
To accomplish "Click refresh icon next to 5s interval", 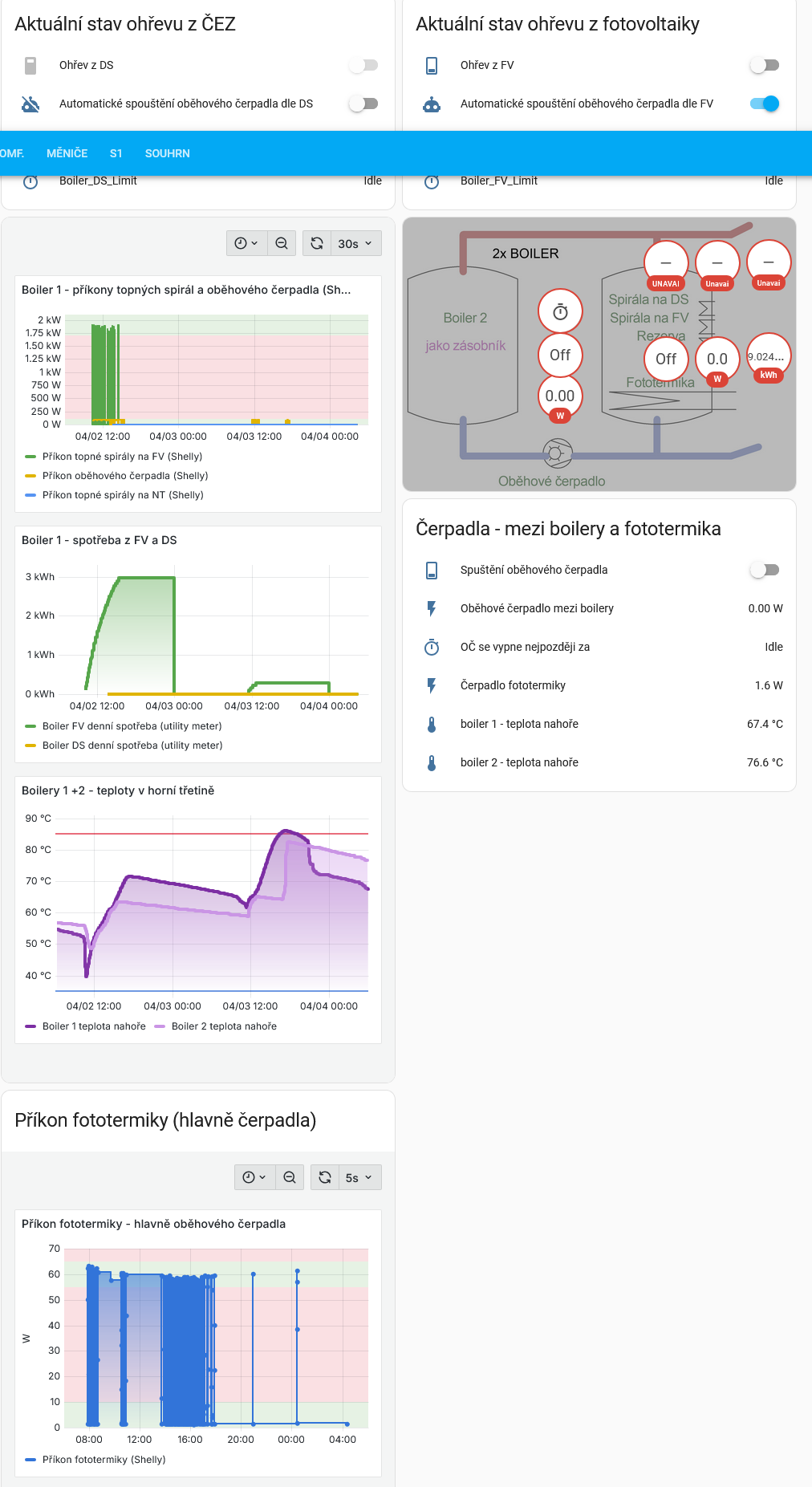I will point(325,1177).
